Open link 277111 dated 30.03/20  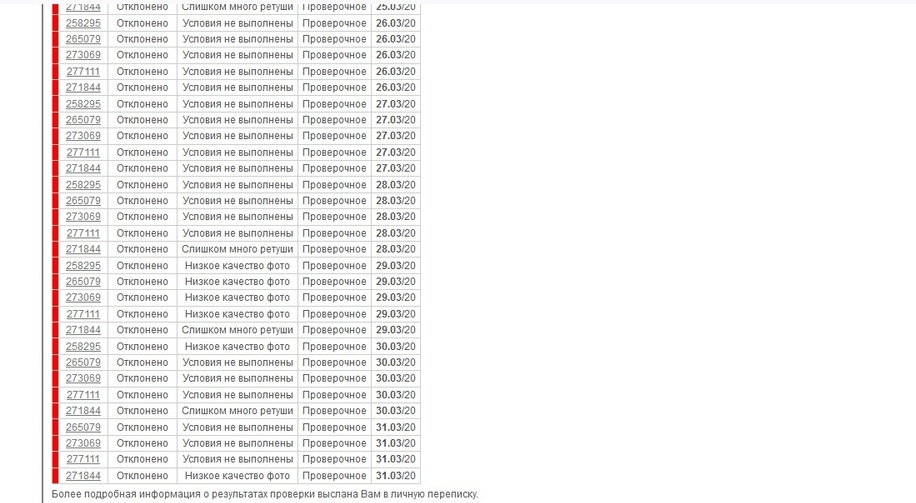[83, 395]
